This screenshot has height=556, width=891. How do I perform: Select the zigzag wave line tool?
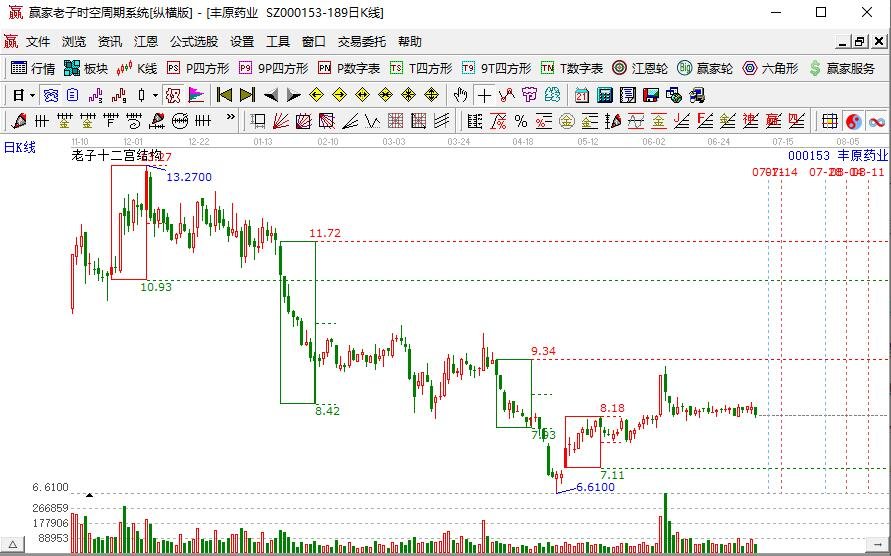coord(373,121)
